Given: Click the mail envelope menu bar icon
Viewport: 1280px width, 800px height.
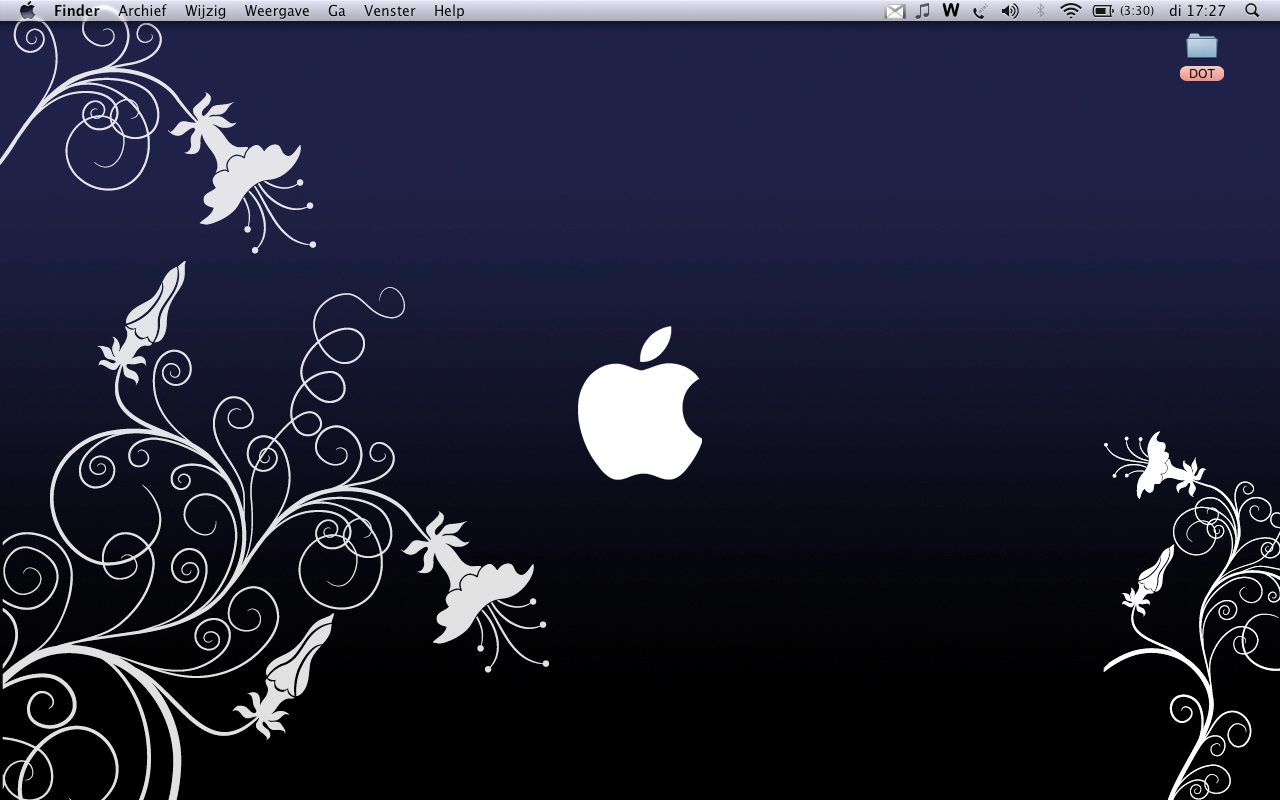Looking at the screenshot, I should pos(895,11).
